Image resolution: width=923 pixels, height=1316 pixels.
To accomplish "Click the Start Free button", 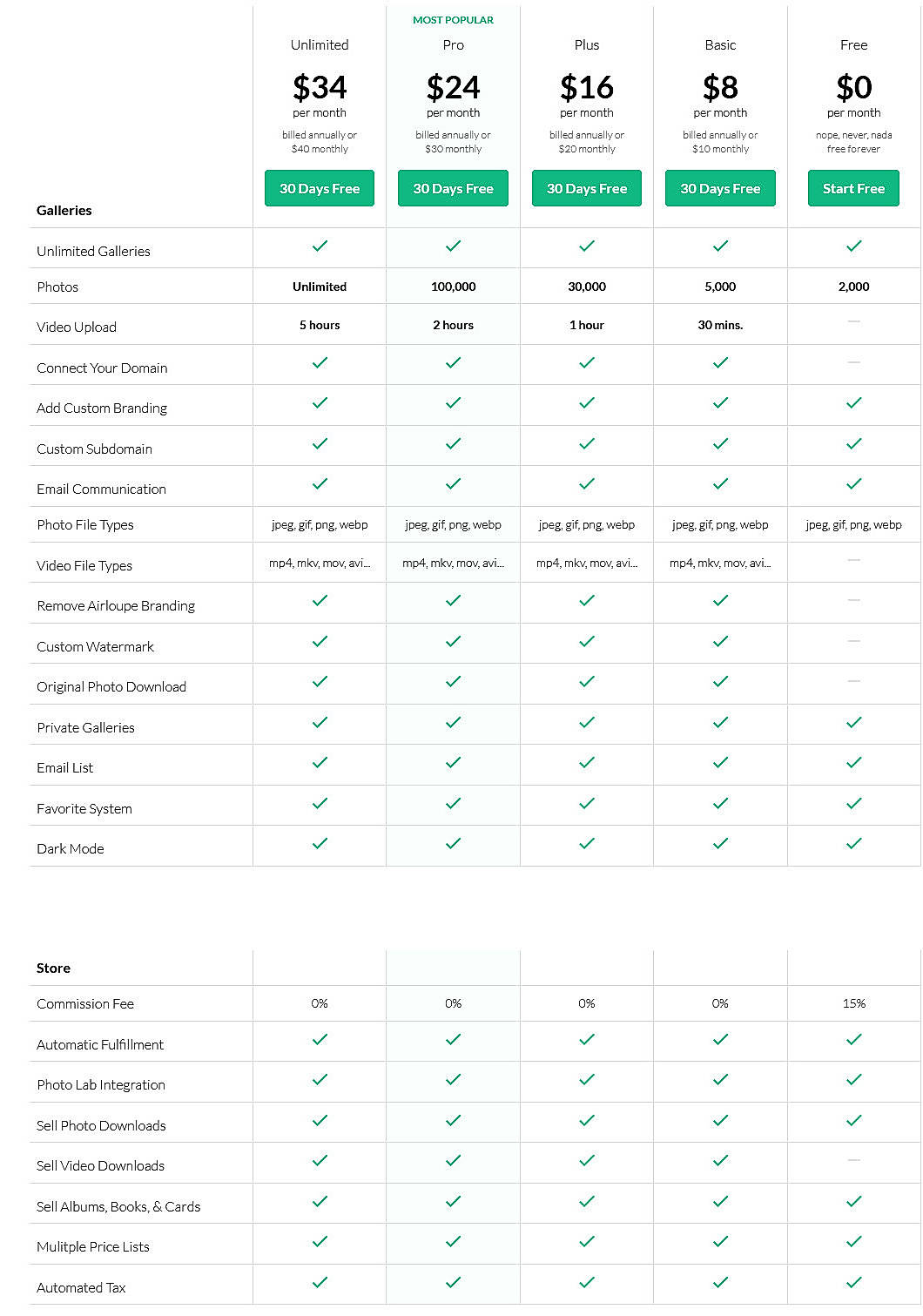I will click(853, 188).
